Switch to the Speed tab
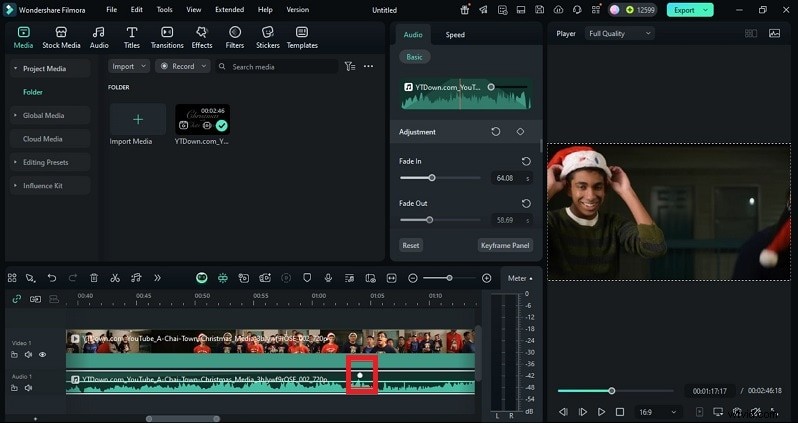Screen dimensions: 798x424 click(x=455, y=35)
